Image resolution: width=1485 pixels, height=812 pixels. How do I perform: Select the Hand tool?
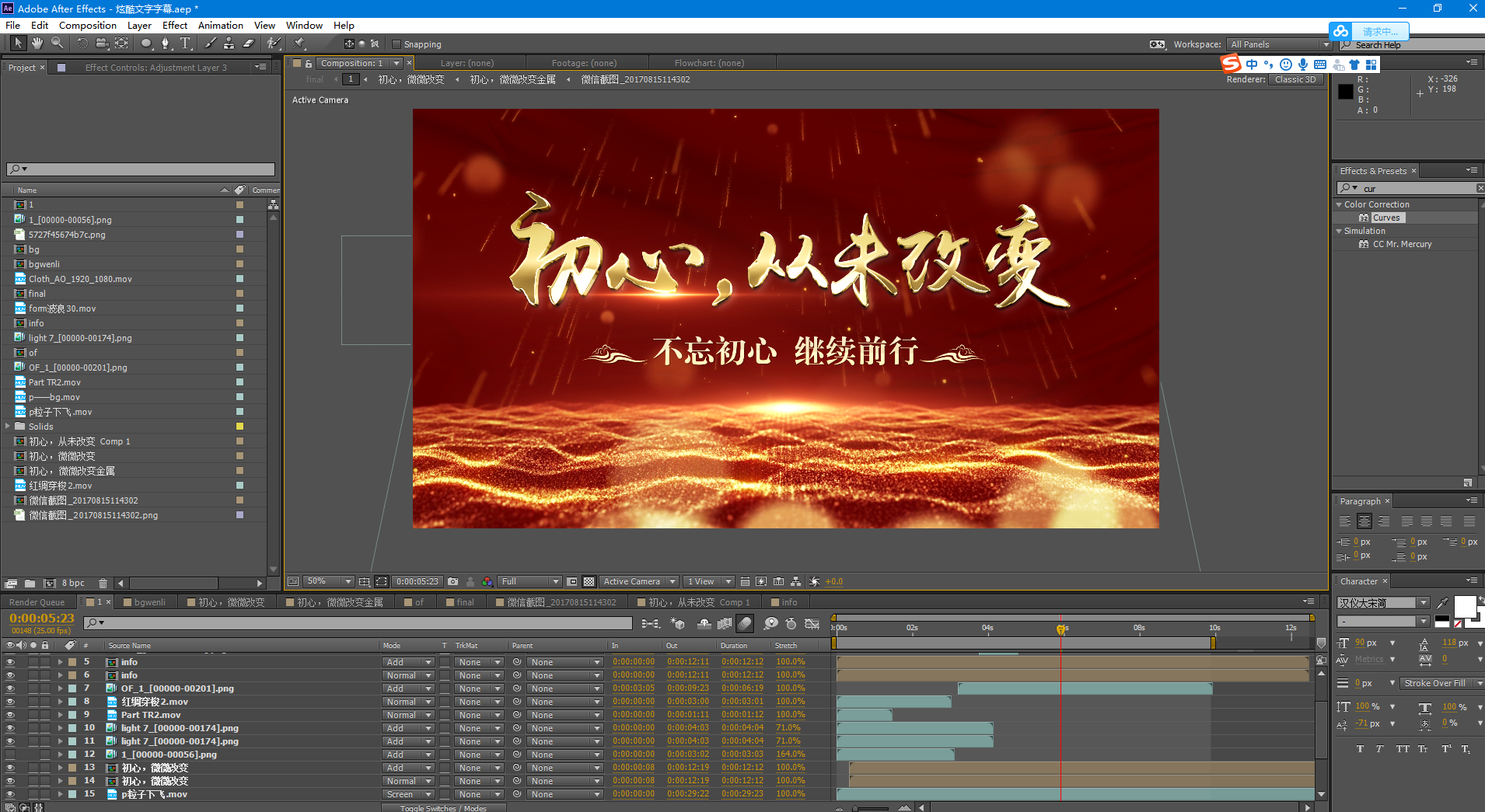37,44
